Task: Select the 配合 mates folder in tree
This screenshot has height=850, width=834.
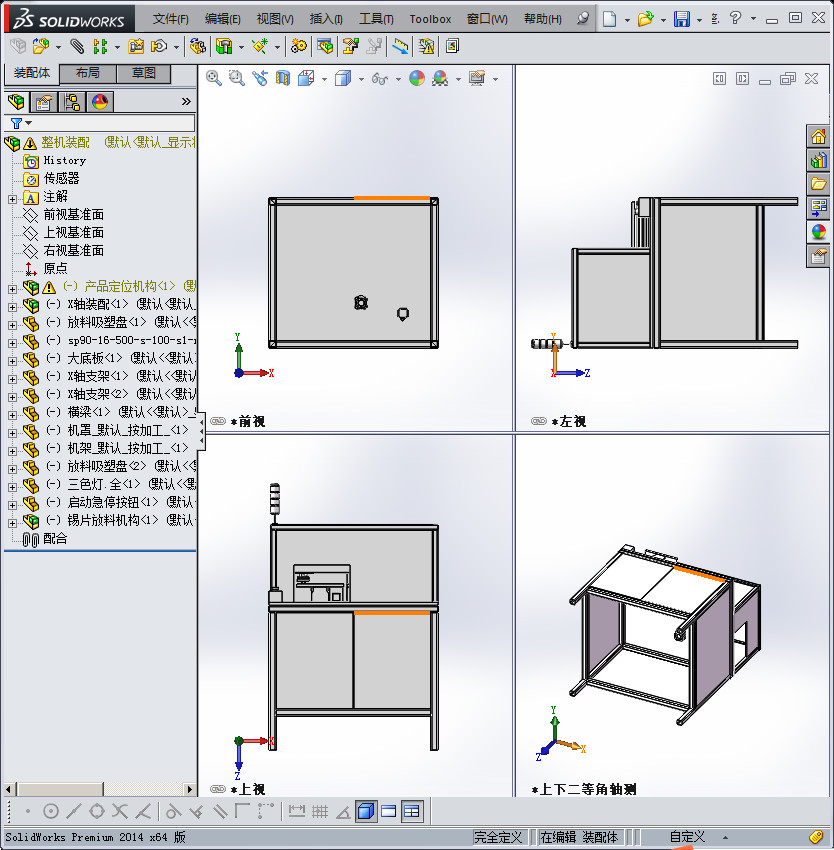Action: tap(55, 538)
